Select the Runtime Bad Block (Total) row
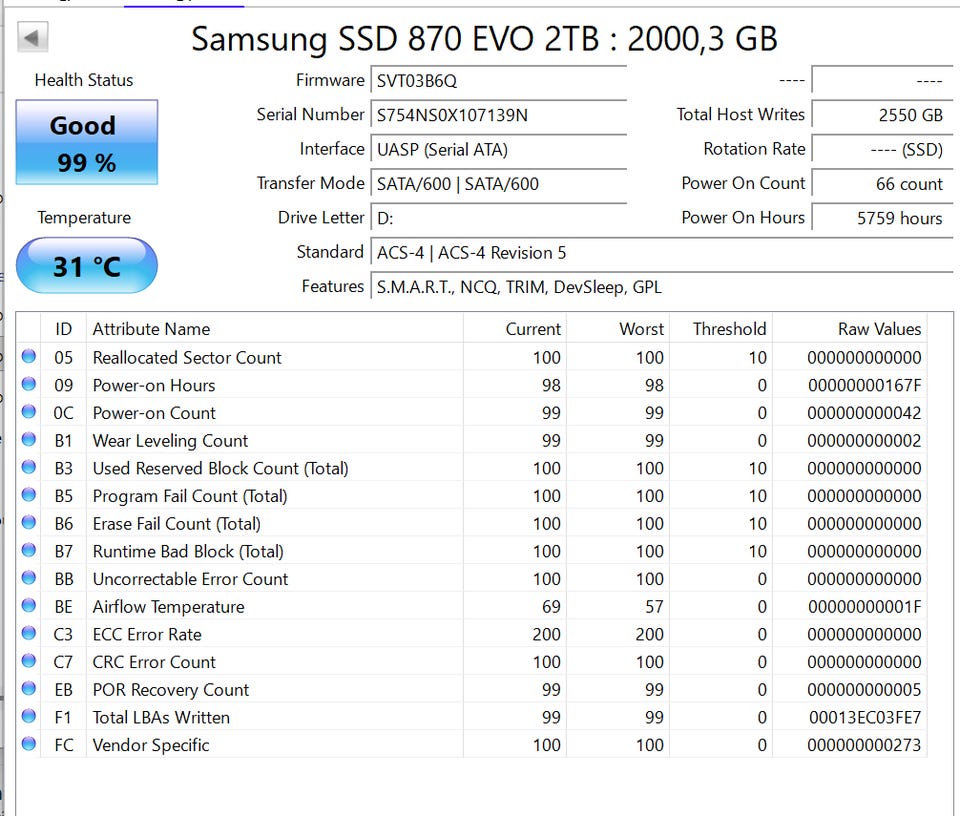The width and height of the screenshot is (960, 816). [x=471, y=551]
